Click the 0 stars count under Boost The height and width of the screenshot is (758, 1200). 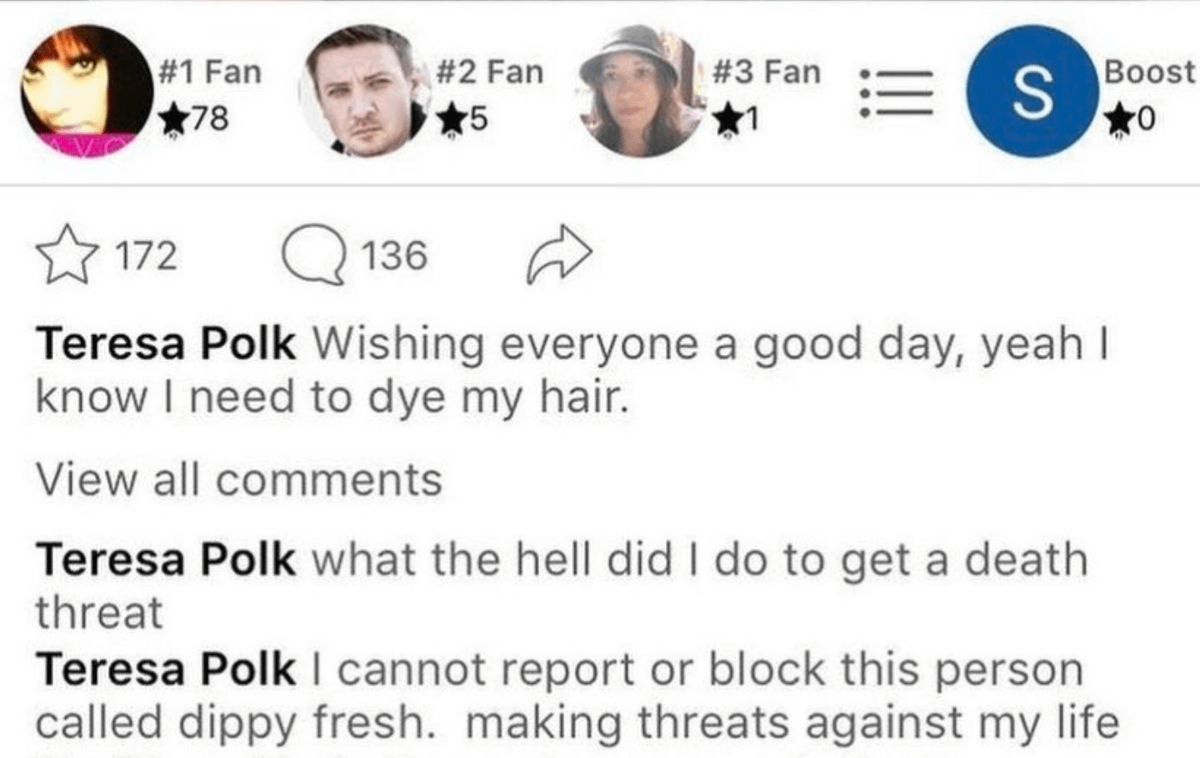(1133, 120)
